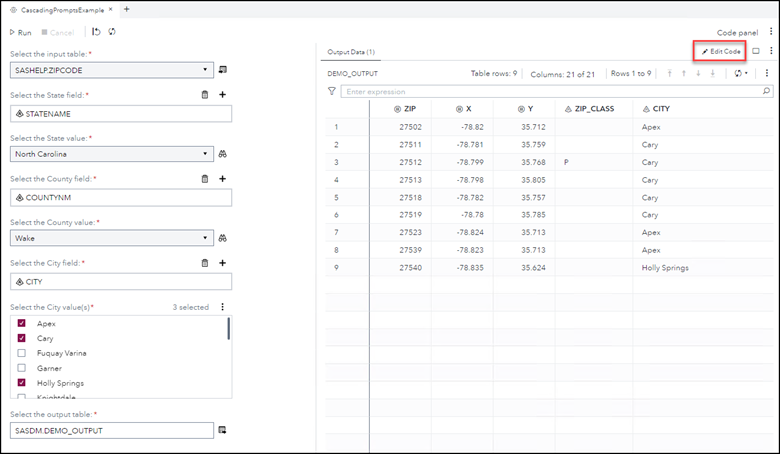Click the filter funnel icon
This screenshot has height=454, width=780.
[x=332, y=91]
